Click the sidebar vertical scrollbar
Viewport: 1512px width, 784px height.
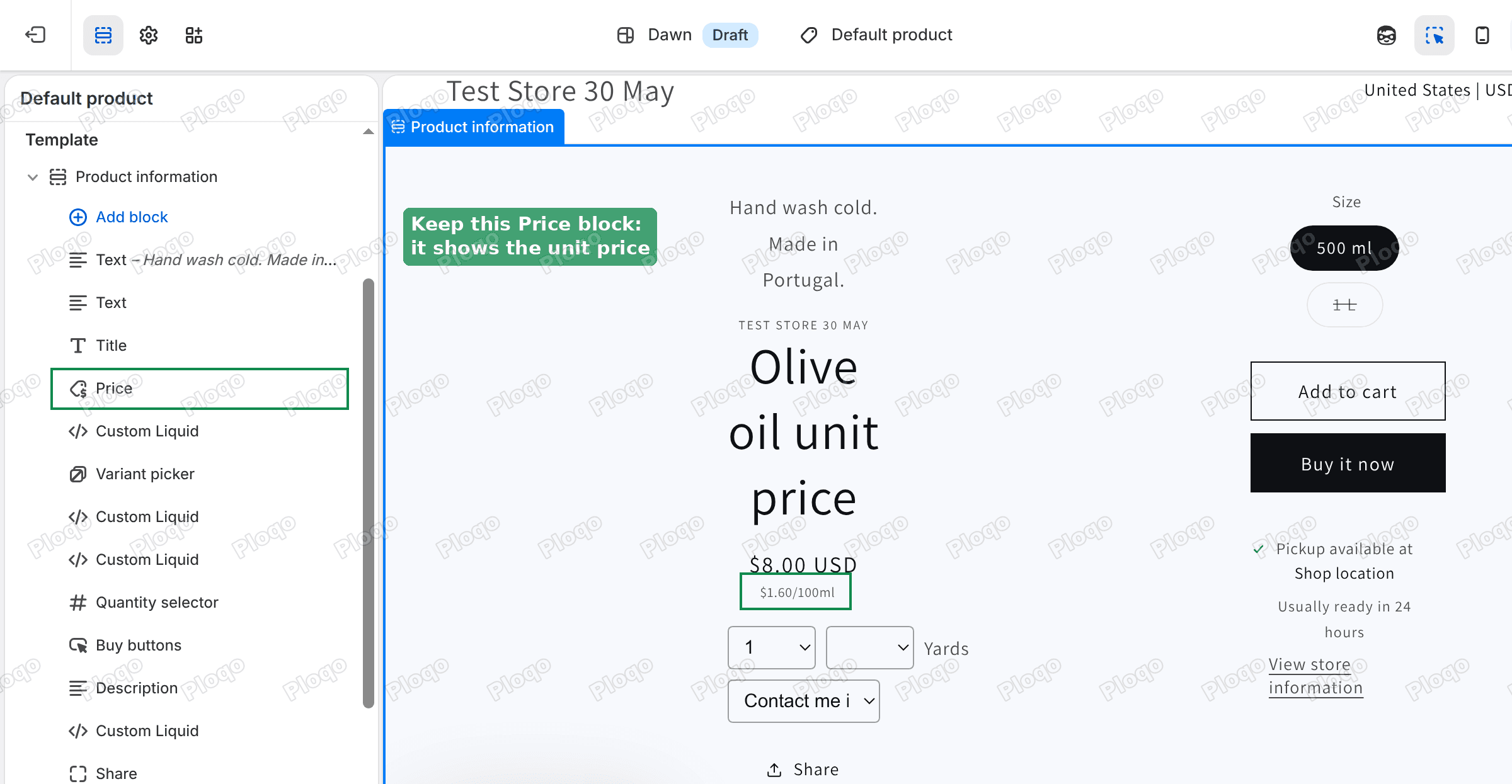(x=369, y=493)
